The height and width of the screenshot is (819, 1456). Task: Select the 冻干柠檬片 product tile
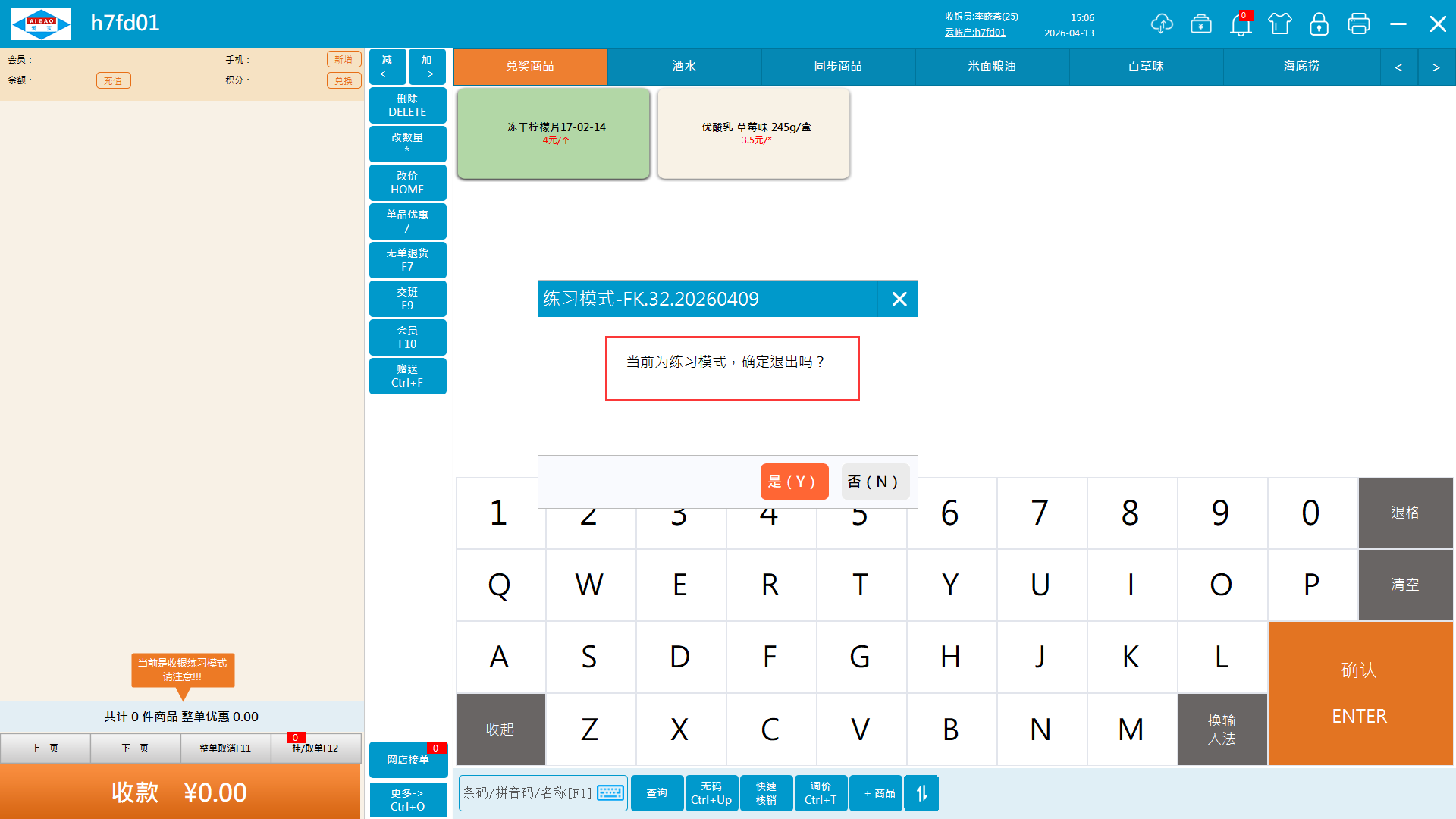tap(554, 133)
